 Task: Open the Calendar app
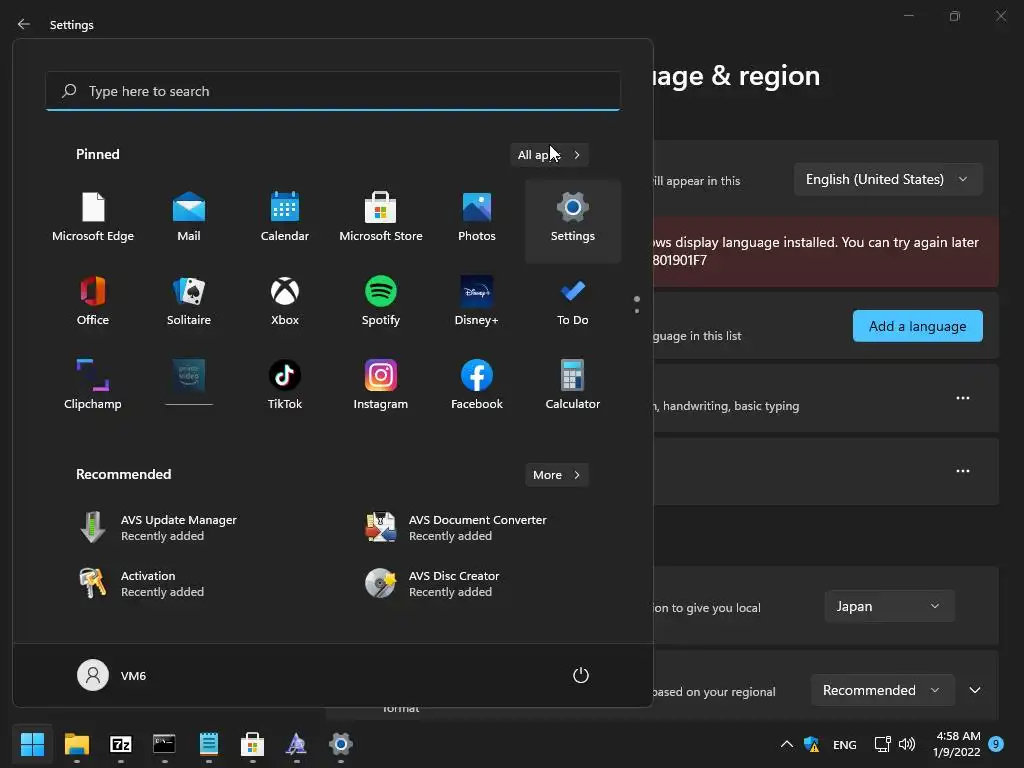coord(285,217)
